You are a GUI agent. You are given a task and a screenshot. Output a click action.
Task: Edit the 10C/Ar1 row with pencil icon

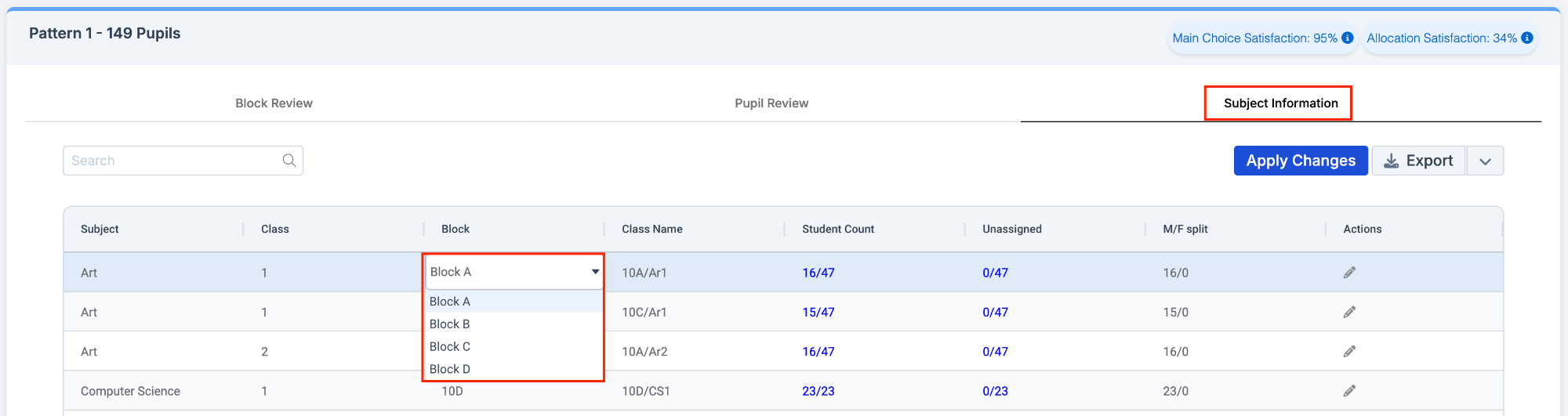click(x=1349, y=312)
